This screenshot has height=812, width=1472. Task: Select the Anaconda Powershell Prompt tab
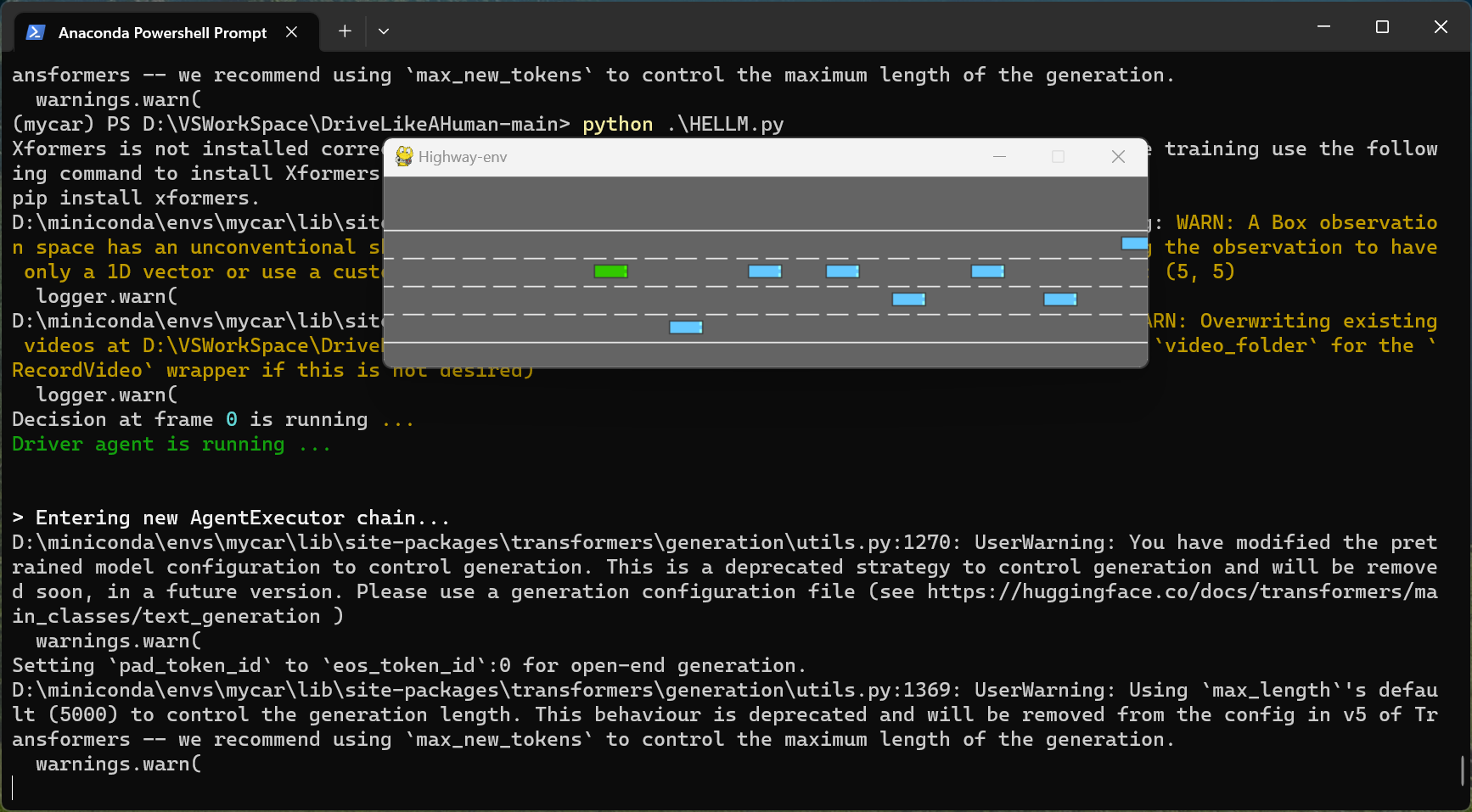pyautogui.click(x=161, y=32)
